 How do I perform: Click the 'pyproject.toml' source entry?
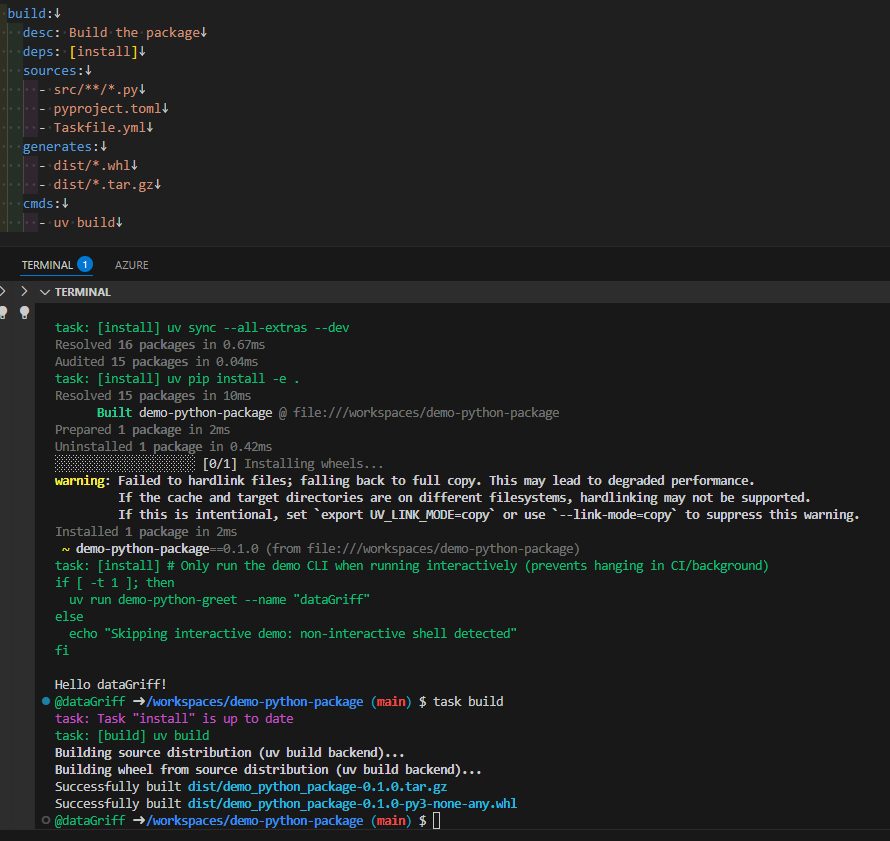click(107, 108)
